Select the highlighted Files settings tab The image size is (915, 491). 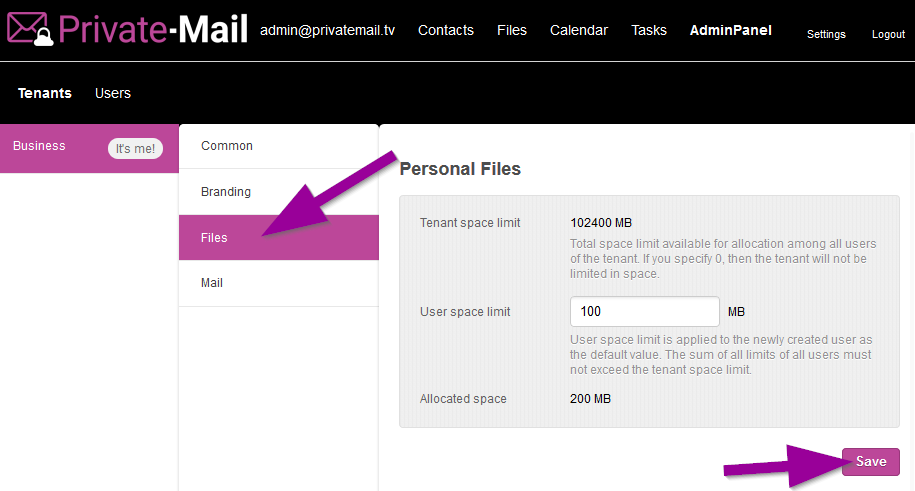(214, 238)
